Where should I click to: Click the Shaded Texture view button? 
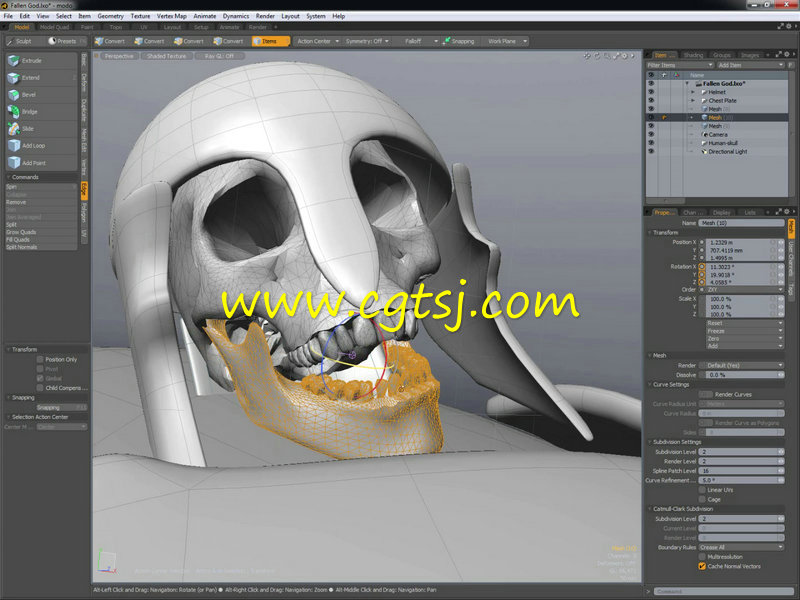[x=166, y=56]
